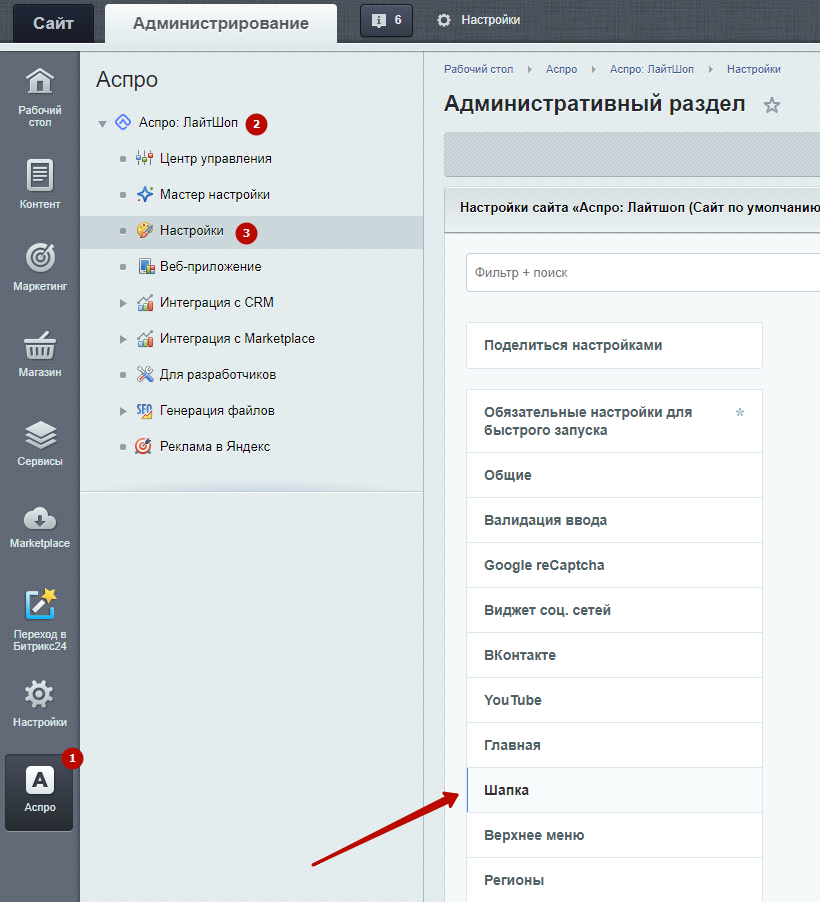Open the YouTube settings tab

(614, 700)
